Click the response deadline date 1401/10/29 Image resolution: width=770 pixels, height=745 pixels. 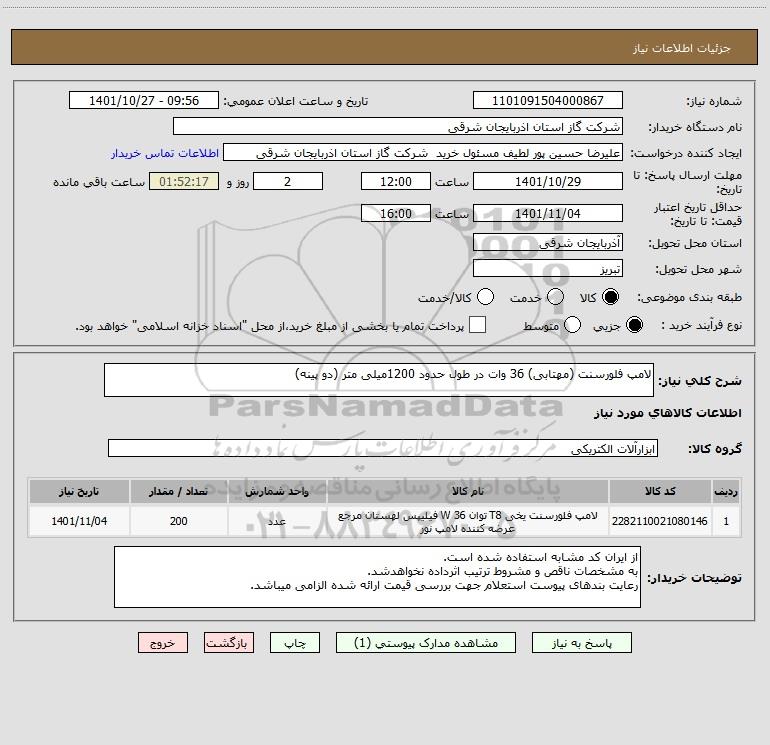[x=548, y=181]
